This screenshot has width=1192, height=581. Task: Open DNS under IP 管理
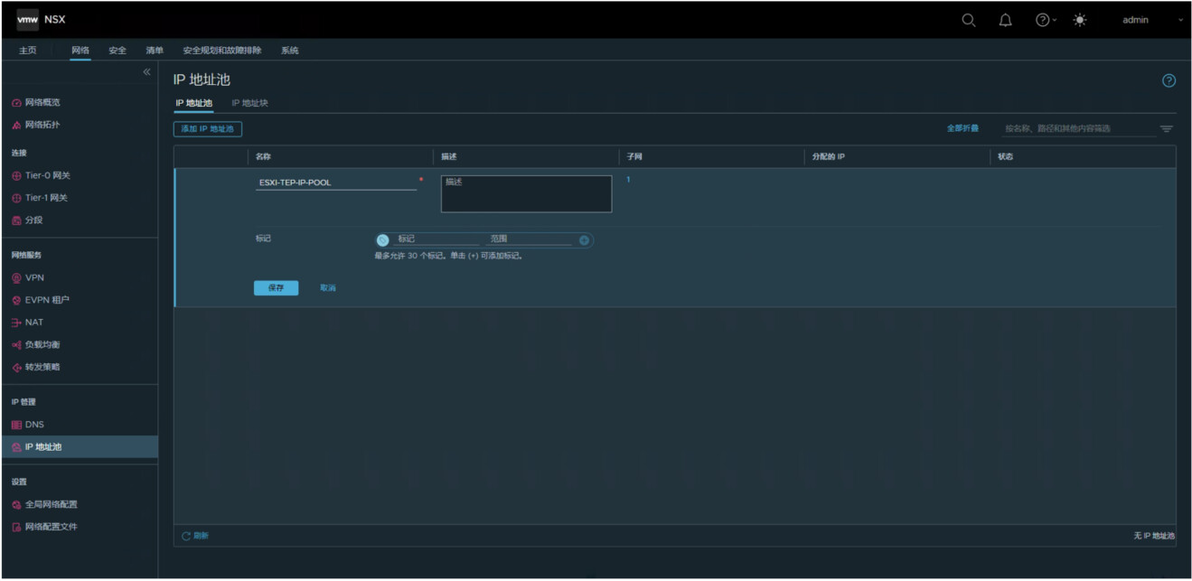(x=28, y=424)
